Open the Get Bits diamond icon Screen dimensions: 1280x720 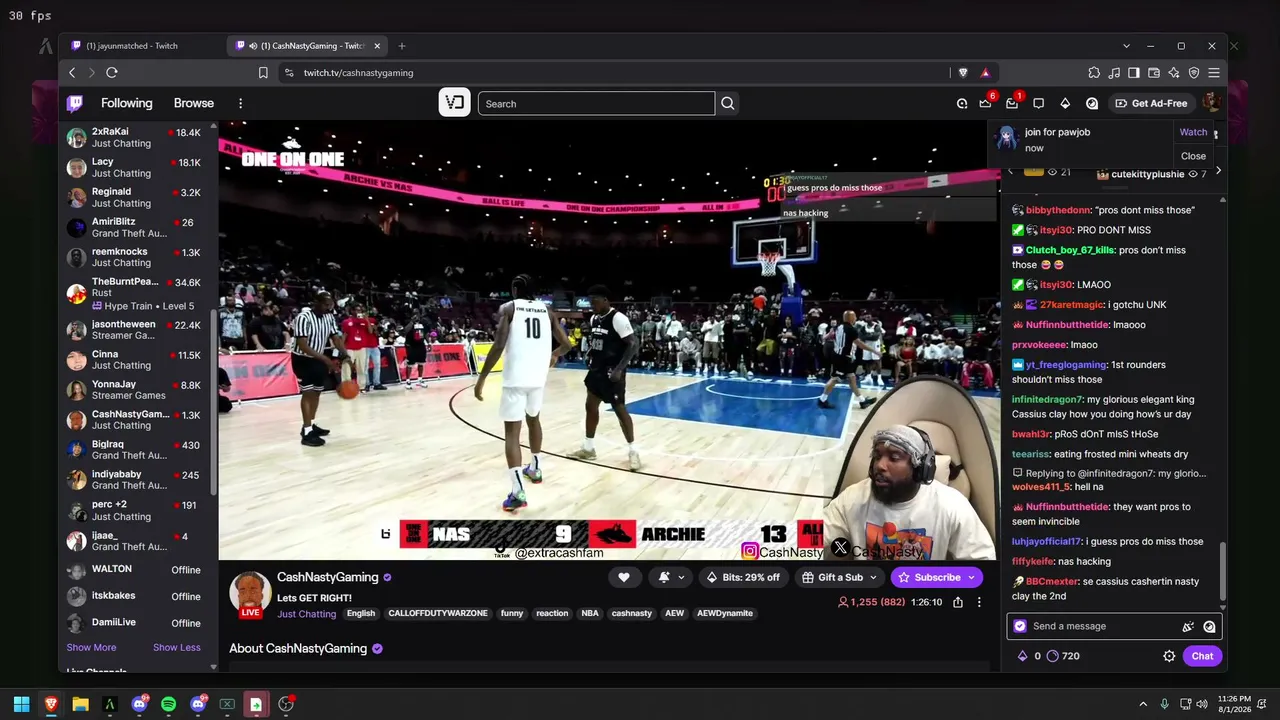click(1065, 103)
